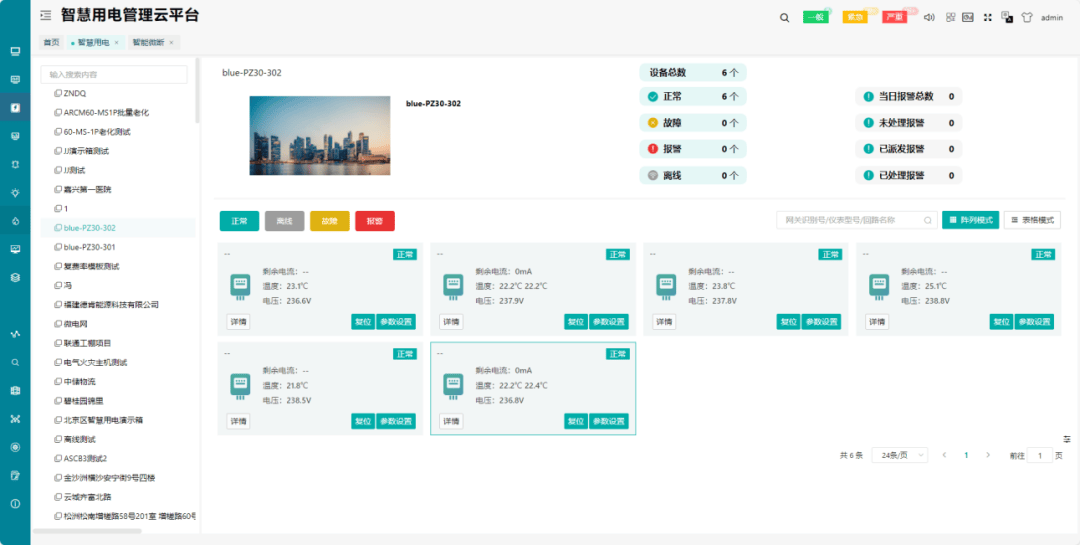Click the speaker sound alert icon
Screen dimensions: 1080x545
tap(928, 17)
